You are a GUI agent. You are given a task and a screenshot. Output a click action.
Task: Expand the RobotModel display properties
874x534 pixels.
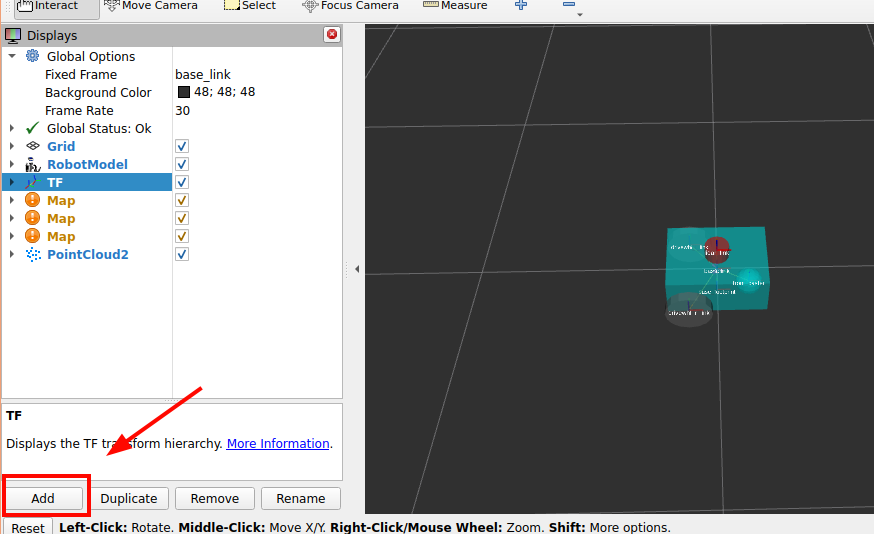pyautogui.click(x=12, y=164)
